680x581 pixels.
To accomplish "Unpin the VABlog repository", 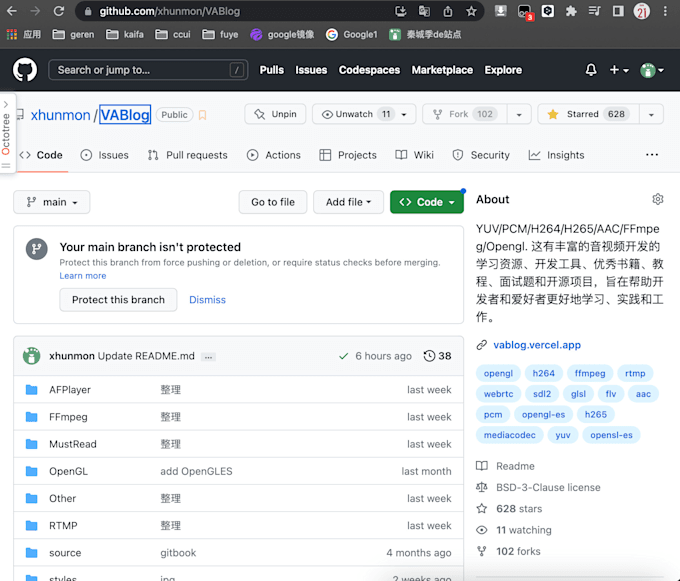I will click(x=275, y=114).
